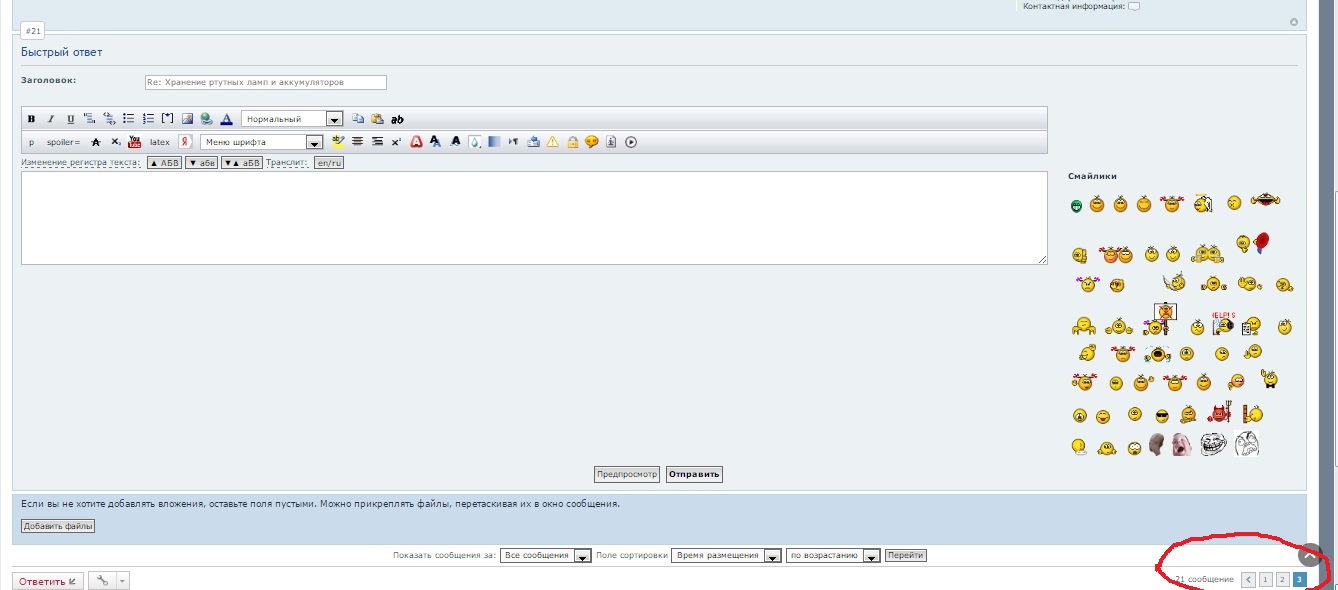1338x590 pixels.
Task: Toggle bold text formatting
Action: [x=31, y=119]
